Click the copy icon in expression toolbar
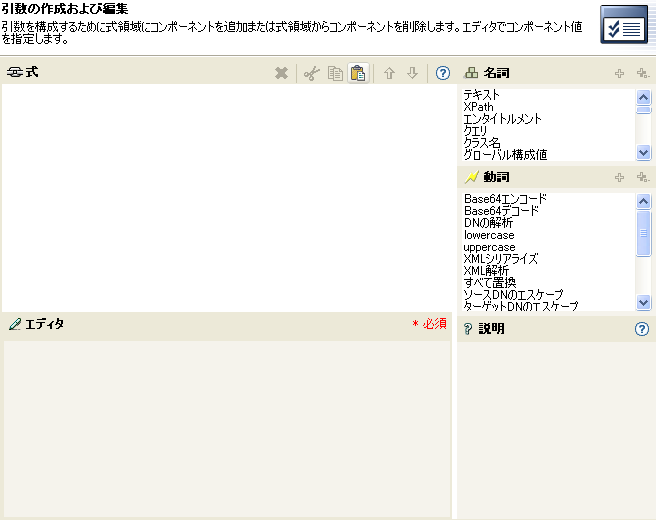 pyautogui.click(x=335, y=73)
